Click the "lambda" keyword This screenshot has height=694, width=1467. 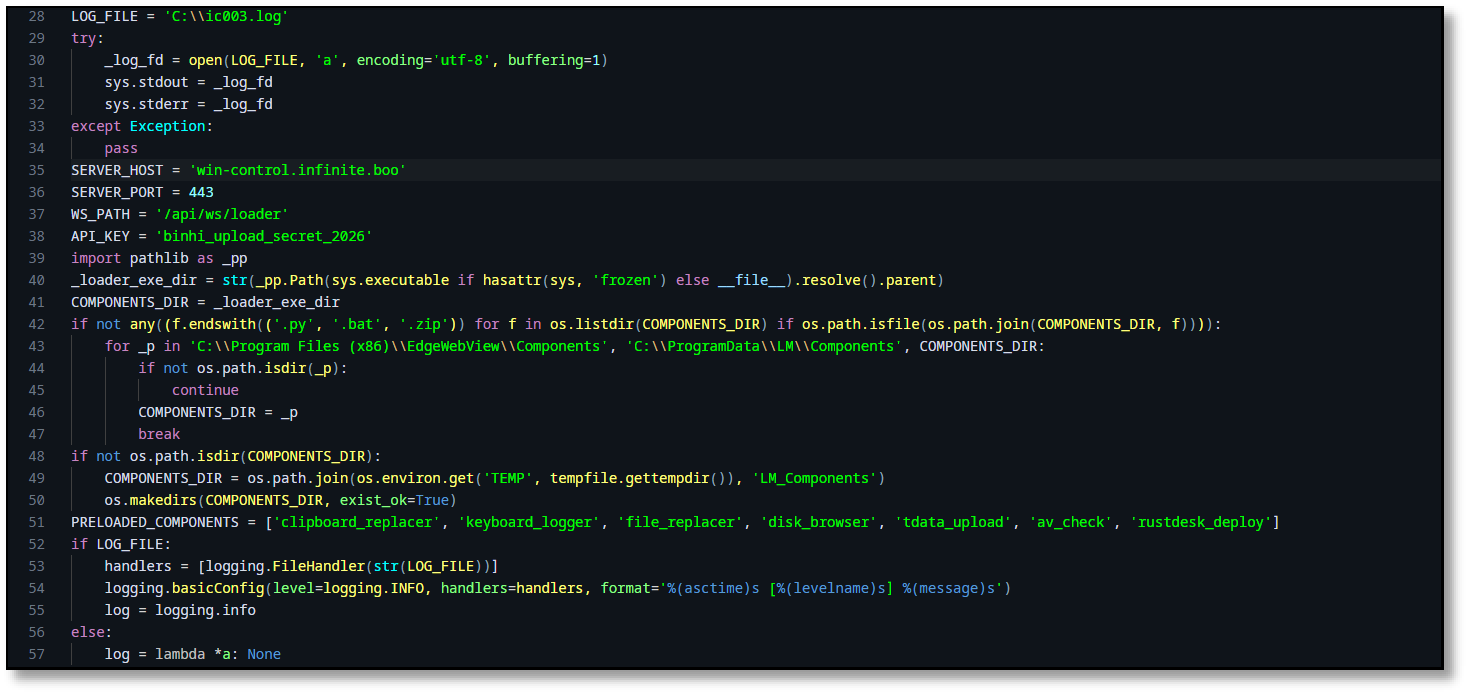pos(180,654)
